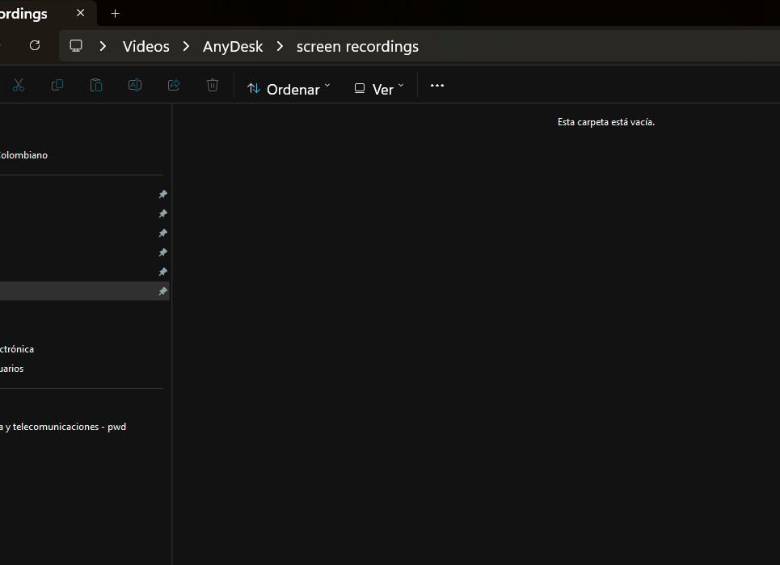Viewport: 780px width, 565px height.
Task: Open the Ordenar sort dropdown
Action: 289,89
